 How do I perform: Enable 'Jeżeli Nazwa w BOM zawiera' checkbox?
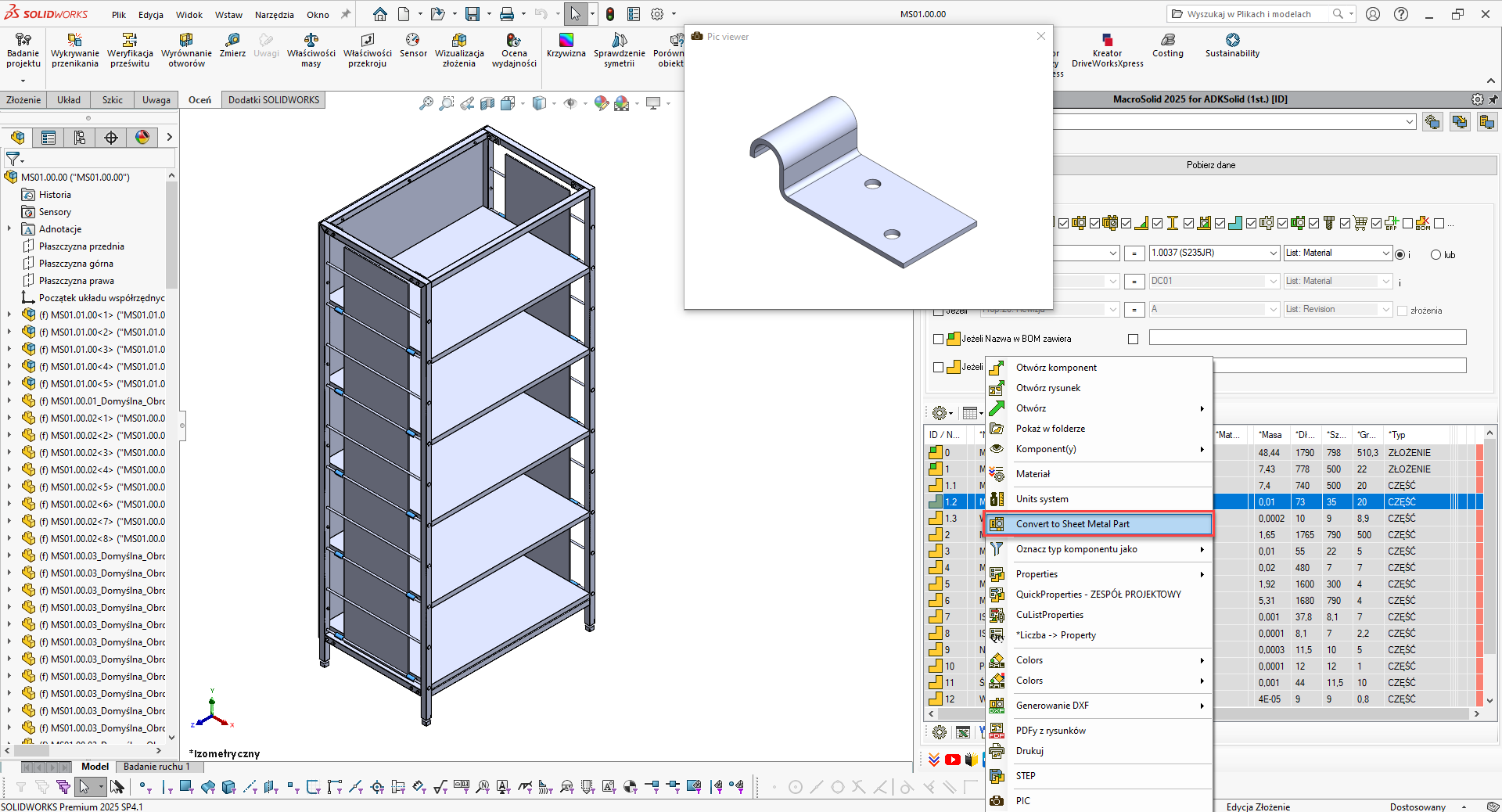(938, 339)
